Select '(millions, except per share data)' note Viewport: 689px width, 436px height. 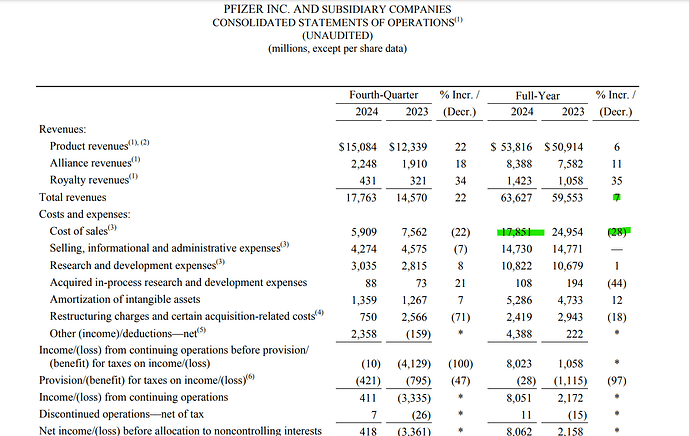pos(337,48)
